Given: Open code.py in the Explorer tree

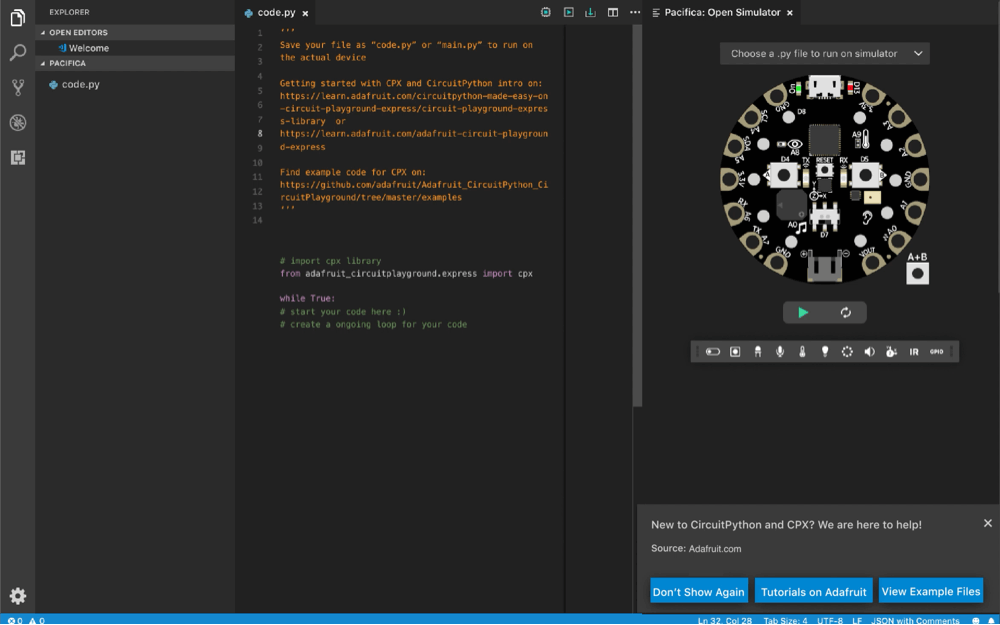Looking at the screenshot, I should point(80,84).
